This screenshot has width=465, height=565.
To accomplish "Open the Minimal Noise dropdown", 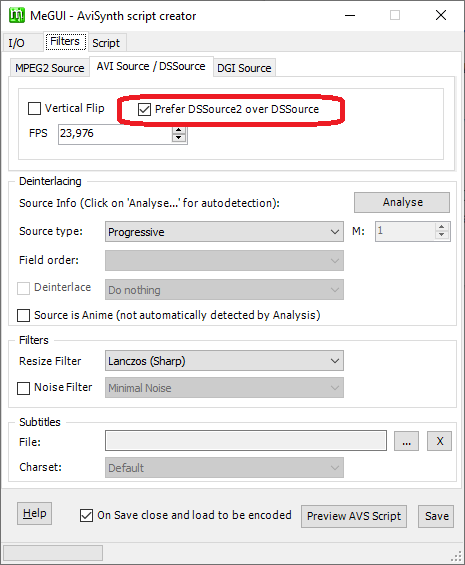I will tap(224, 388).
